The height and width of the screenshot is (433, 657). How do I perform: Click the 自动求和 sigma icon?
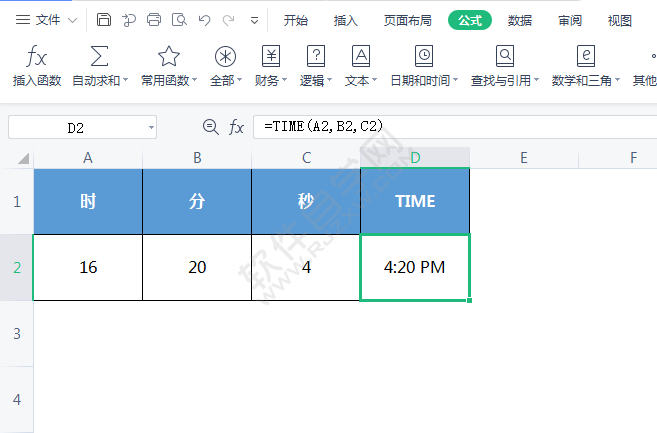click(100, 56)
